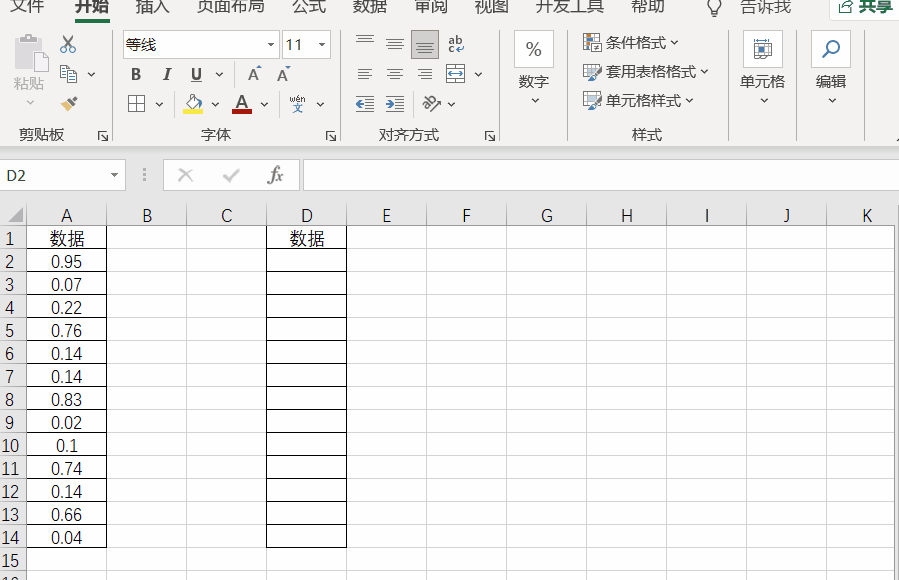Screen dimensions: 899x580
Task: Click the wén phonetic guide icon
Action: 298,104
